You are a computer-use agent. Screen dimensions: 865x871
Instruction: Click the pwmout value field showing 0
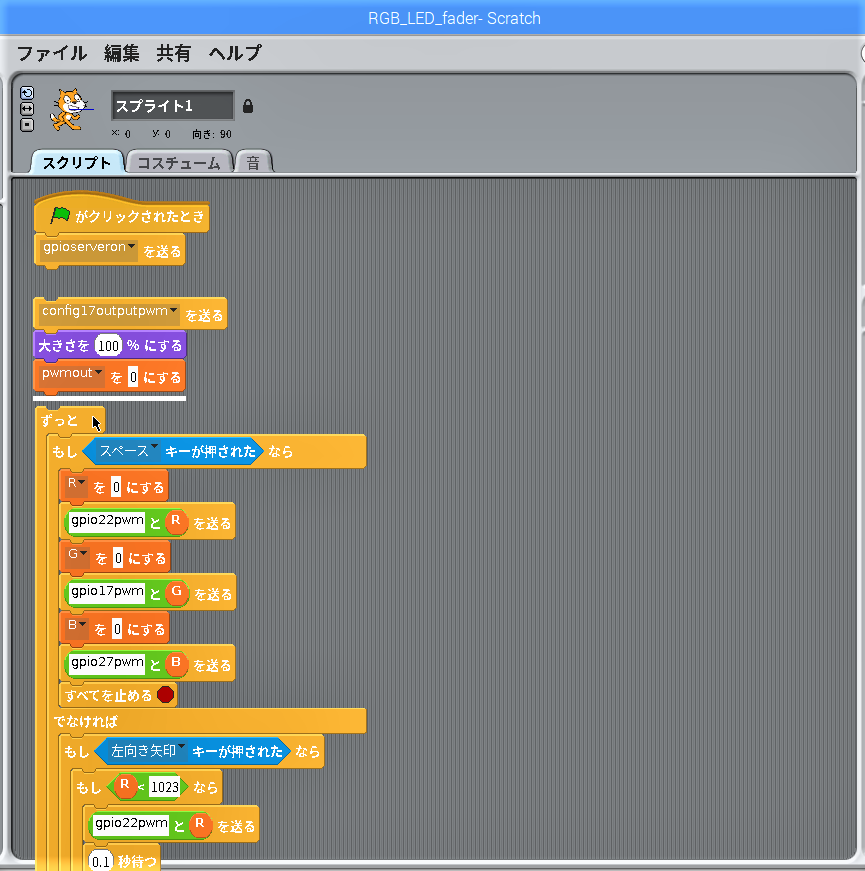click(x=133, y=377)
